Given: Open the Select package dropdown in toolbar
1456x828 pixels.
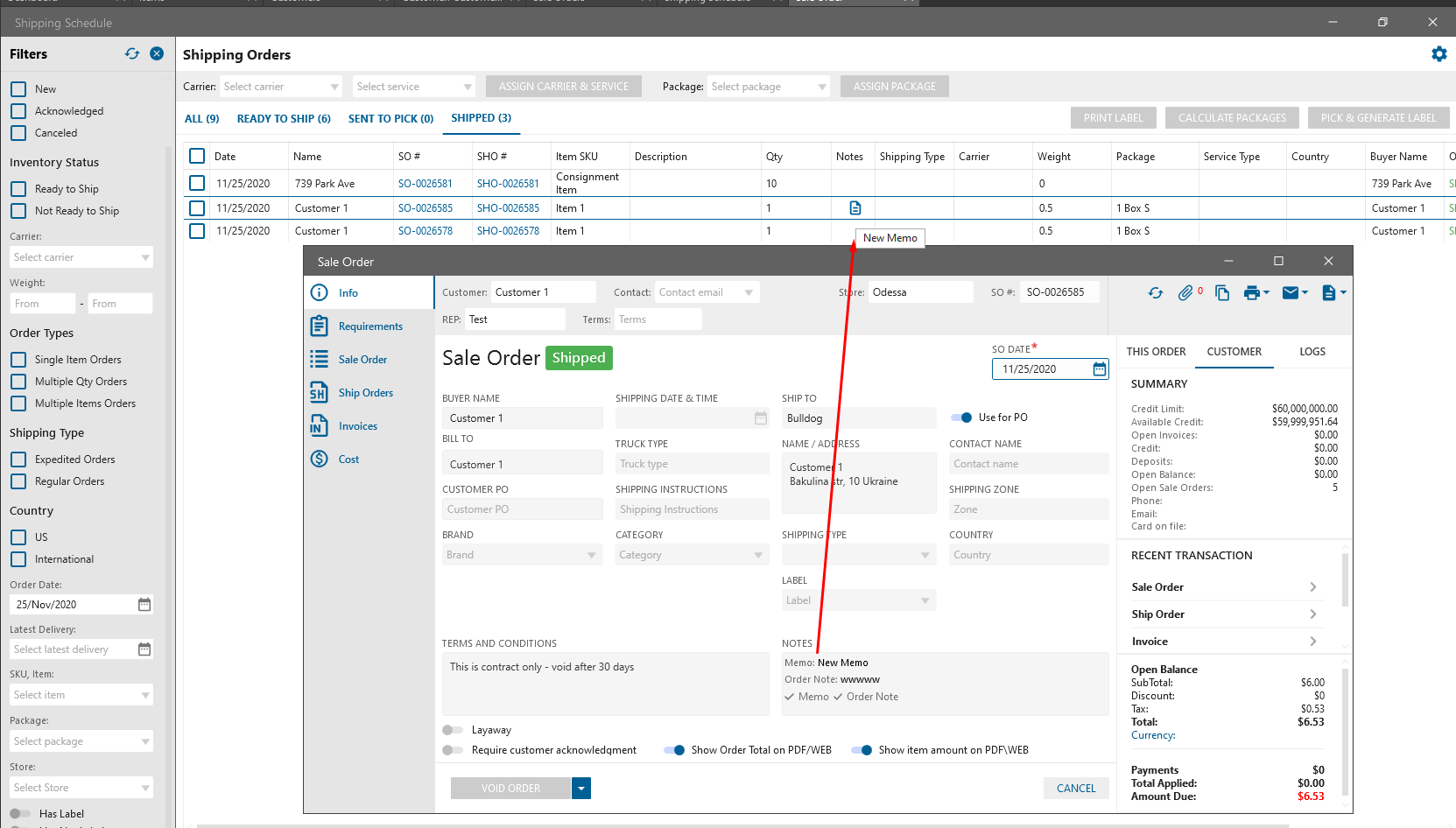Looking at the screenshot, I should pyautogui.click(x=768, y=87).
